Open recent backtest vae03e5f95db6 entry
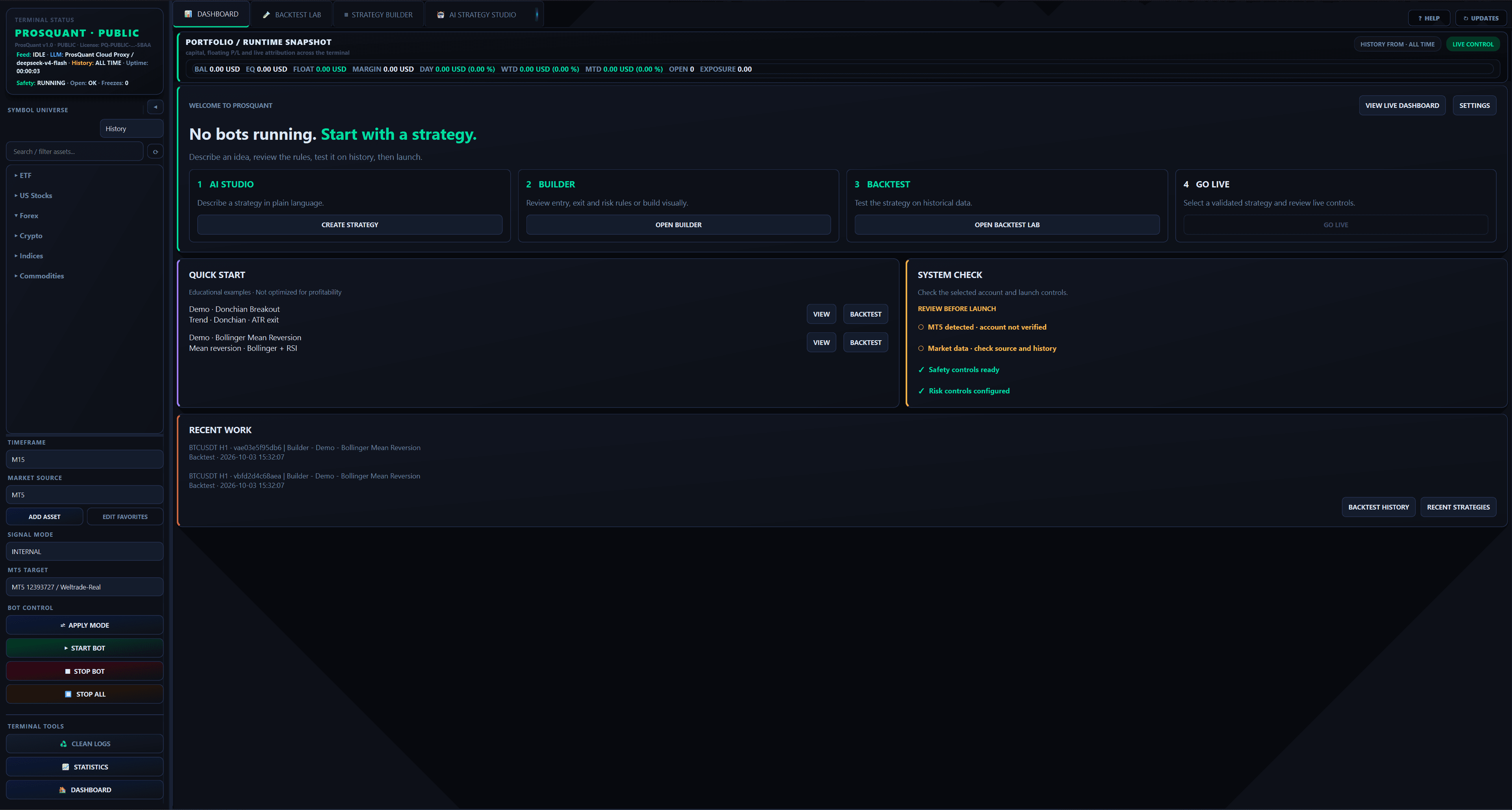The height and width of the screenshot is (810, 1512). [305, 452]
